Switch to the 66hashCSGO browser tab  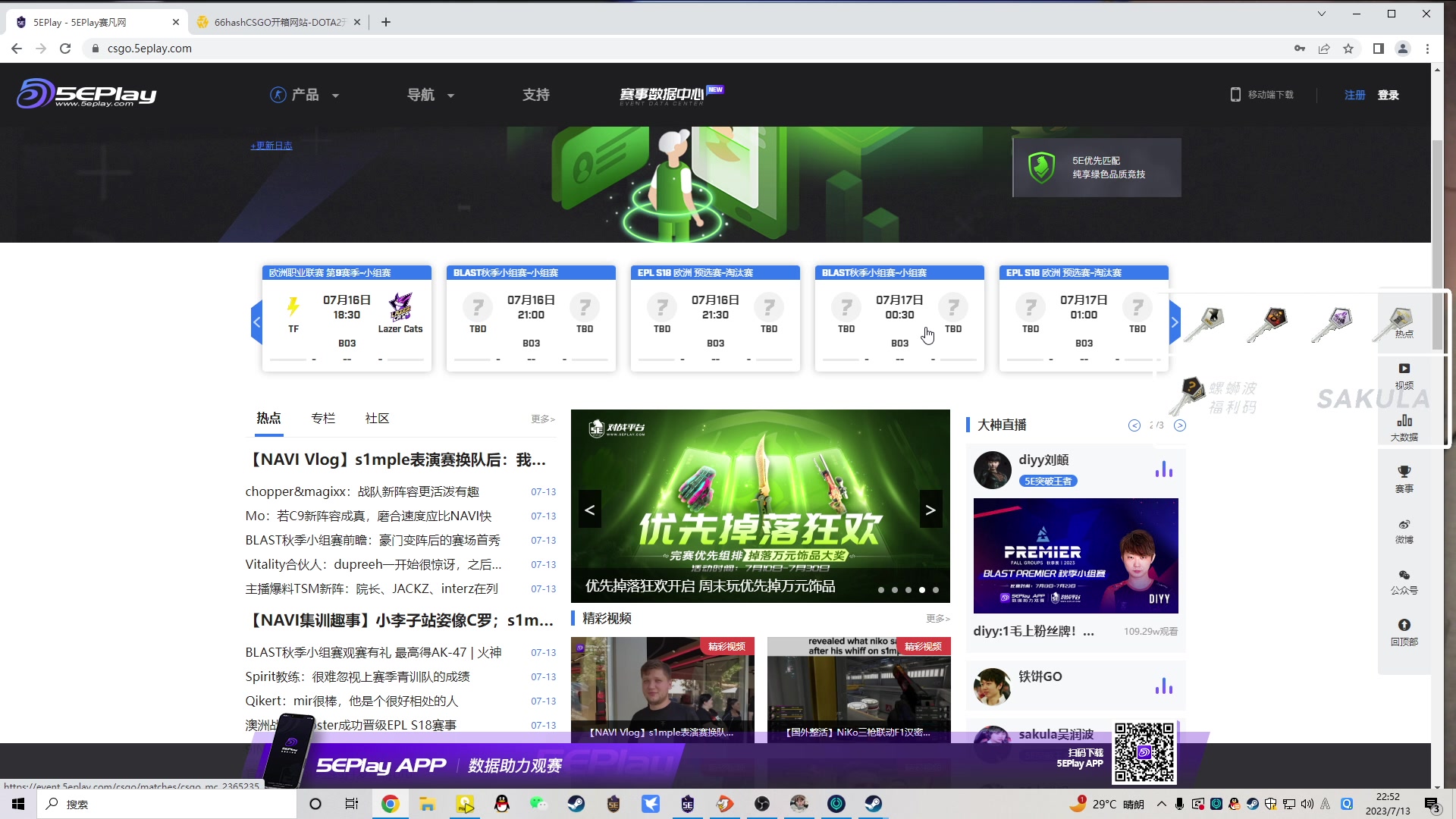[277, 22]
